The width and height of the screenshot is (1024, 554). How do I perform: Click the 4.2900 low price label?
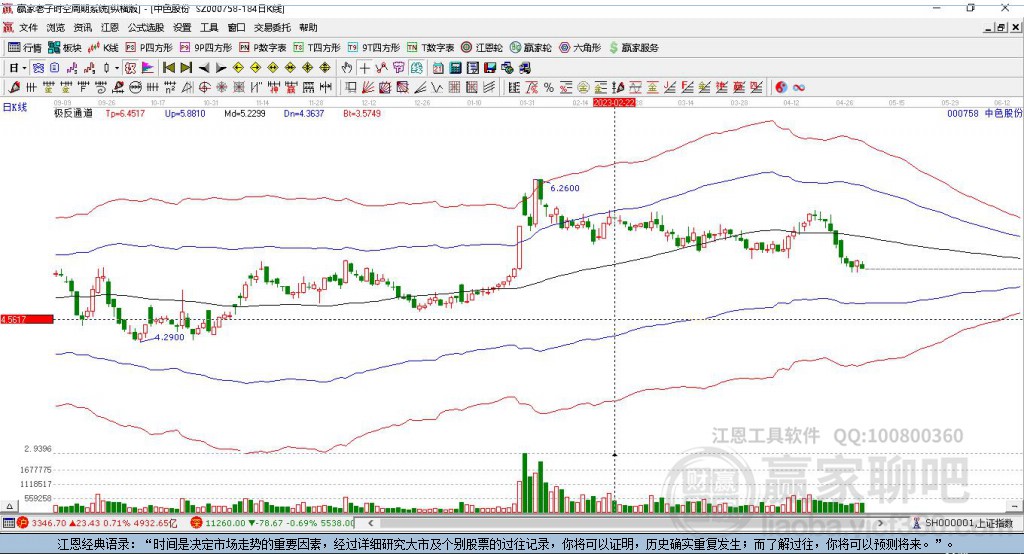(x=170, y=337)
